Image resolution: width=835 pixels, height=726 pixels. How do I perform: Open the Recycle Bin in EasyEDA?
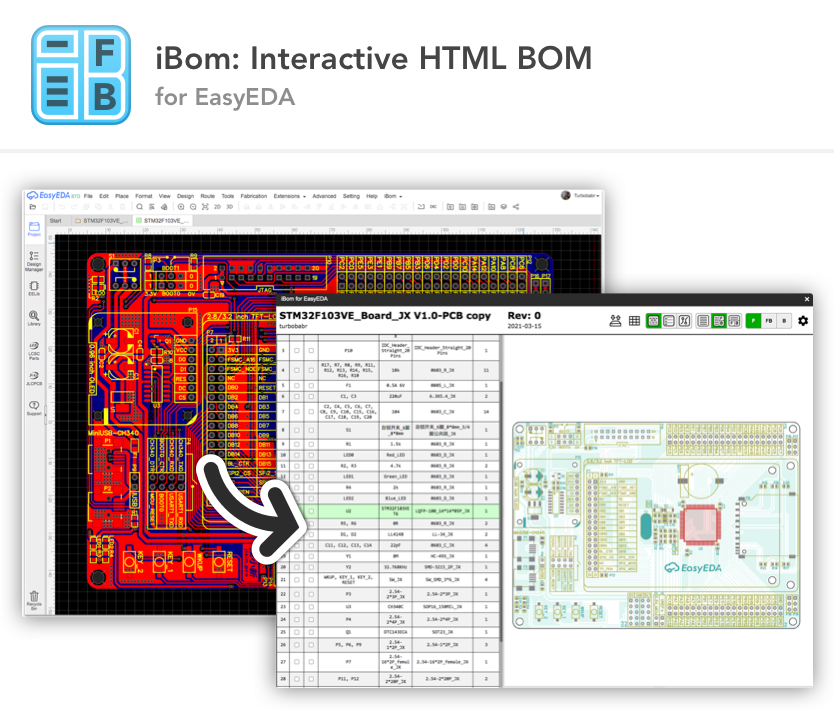(x=34, y=600)
